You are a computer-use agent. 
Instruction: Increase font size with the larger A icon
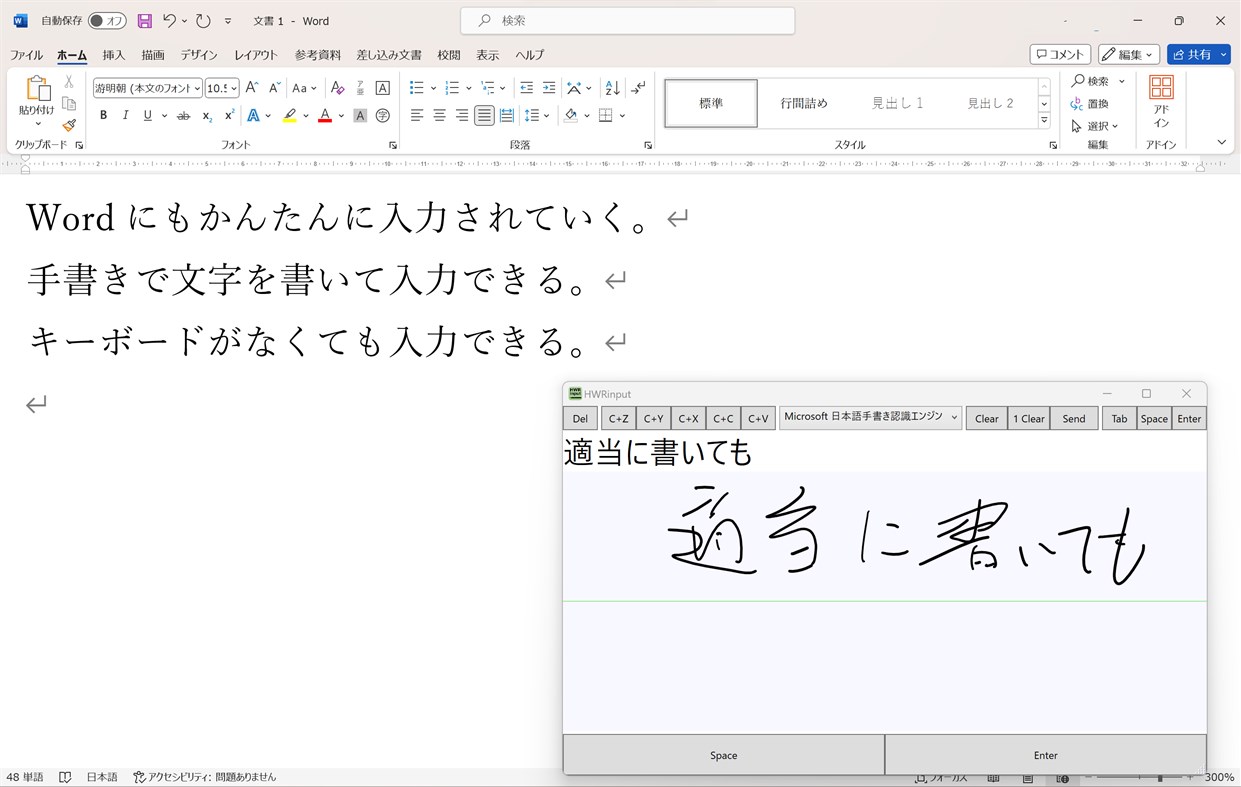coord(252,88)
